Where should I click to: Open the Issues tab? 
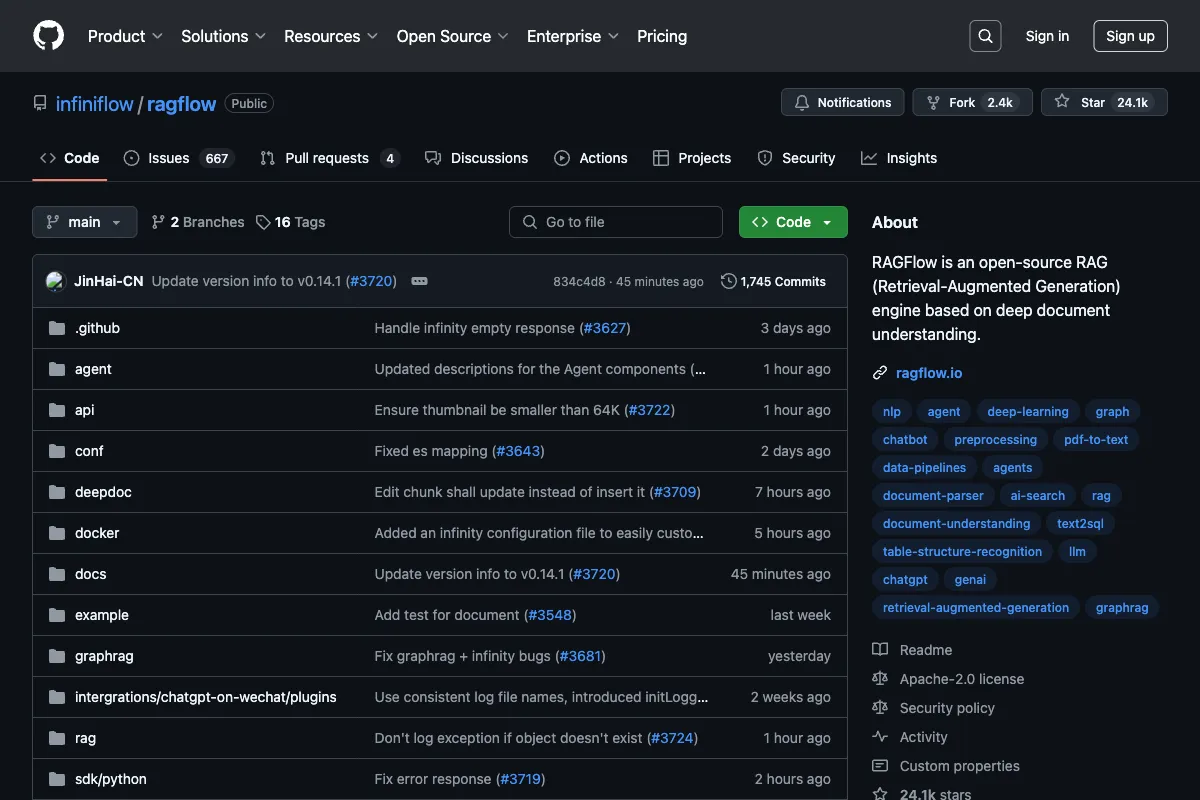(x=178, y=158)
